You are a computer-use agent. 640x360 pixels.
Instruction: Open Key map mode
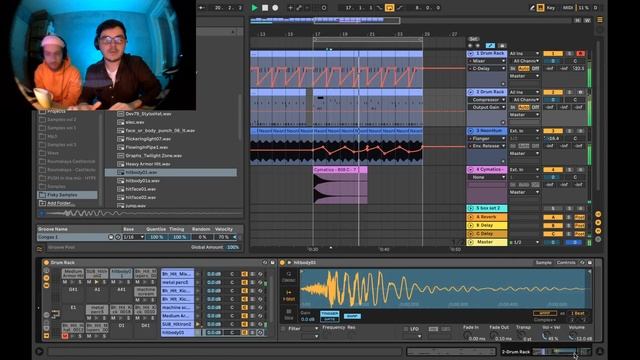coord(551,7)
